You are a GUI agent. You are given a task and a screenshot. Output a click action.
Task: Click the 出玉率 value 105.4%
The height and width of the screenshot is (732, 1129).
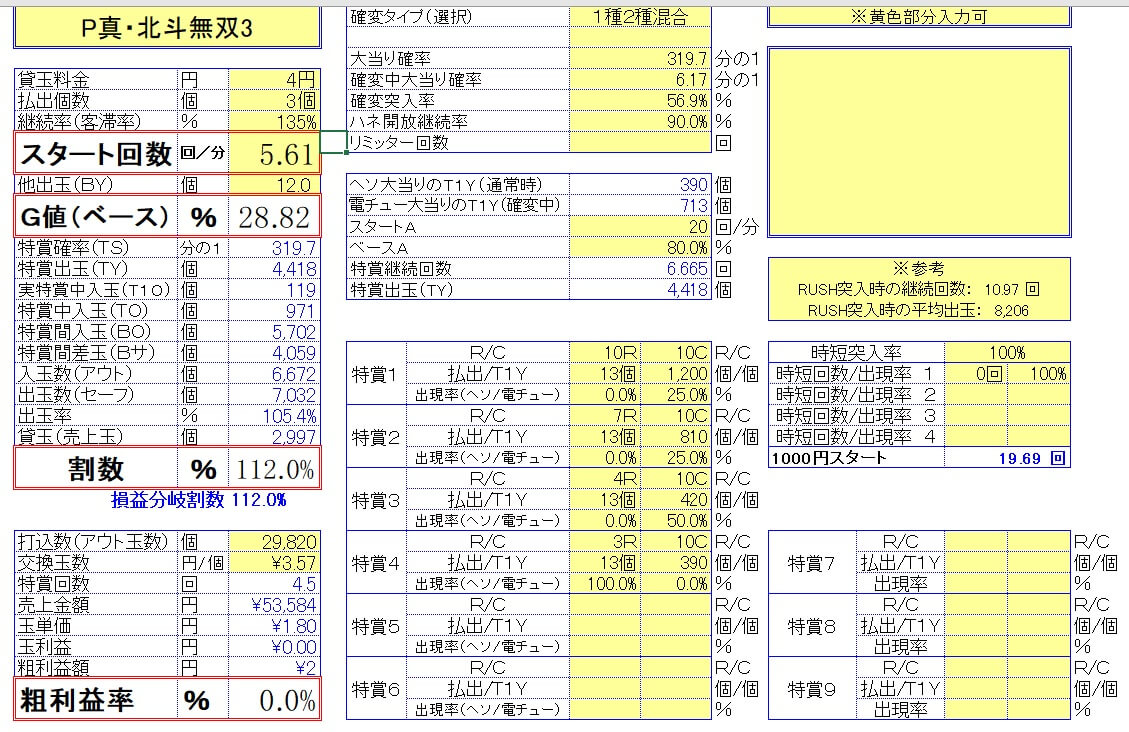[x=274, y=415]
